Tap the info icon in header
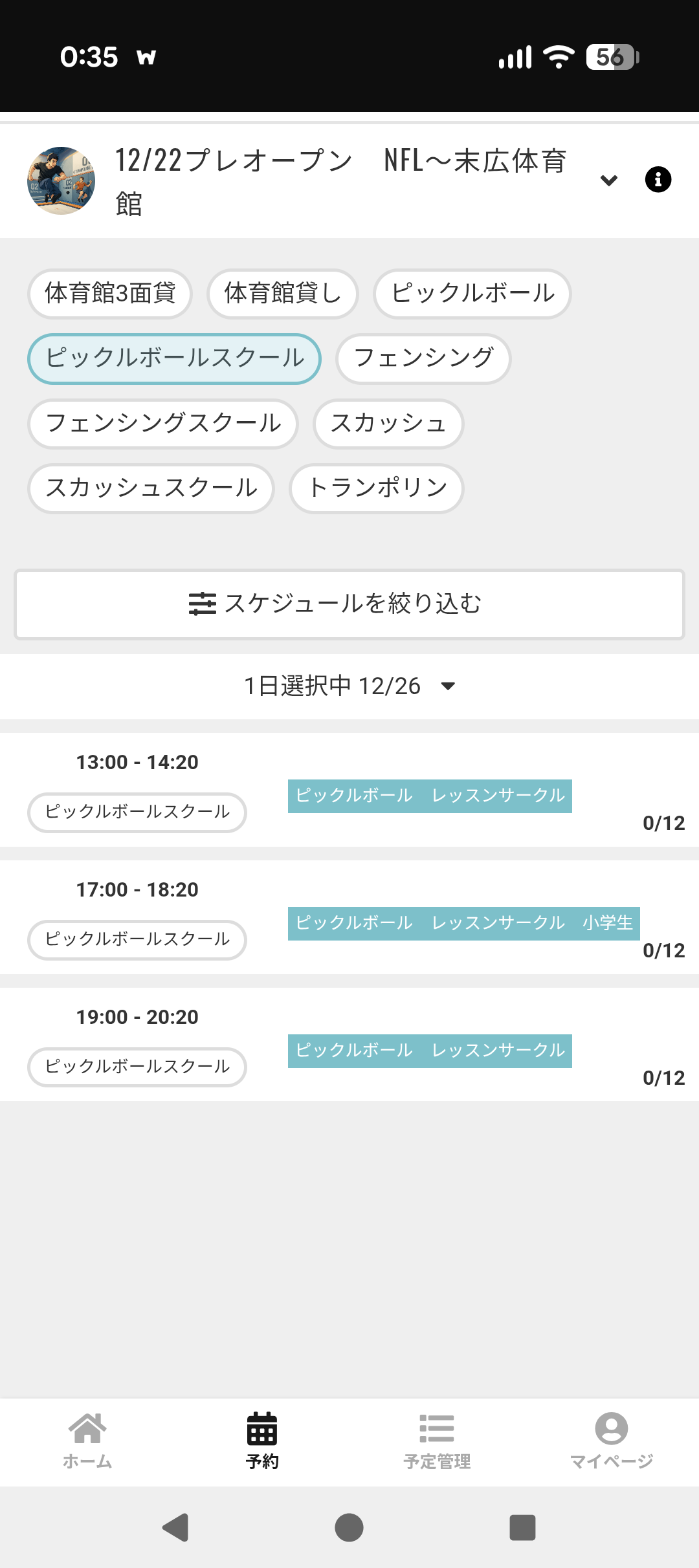The height and width of the screenshot is (1568, 699). click(658, 180)
